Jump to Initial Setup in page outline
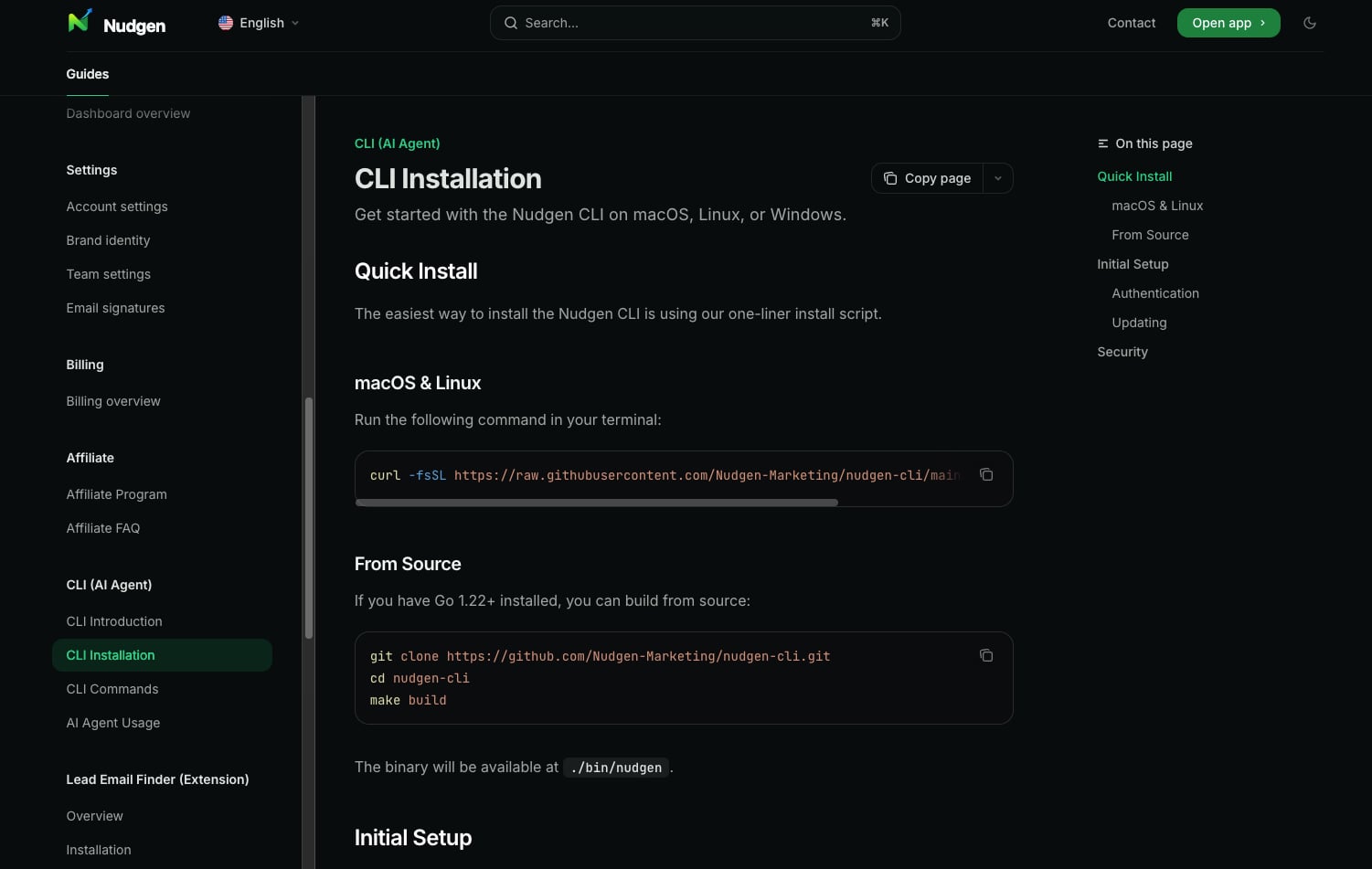Viewport: 1372px width, 869px height. point(1133,264)
